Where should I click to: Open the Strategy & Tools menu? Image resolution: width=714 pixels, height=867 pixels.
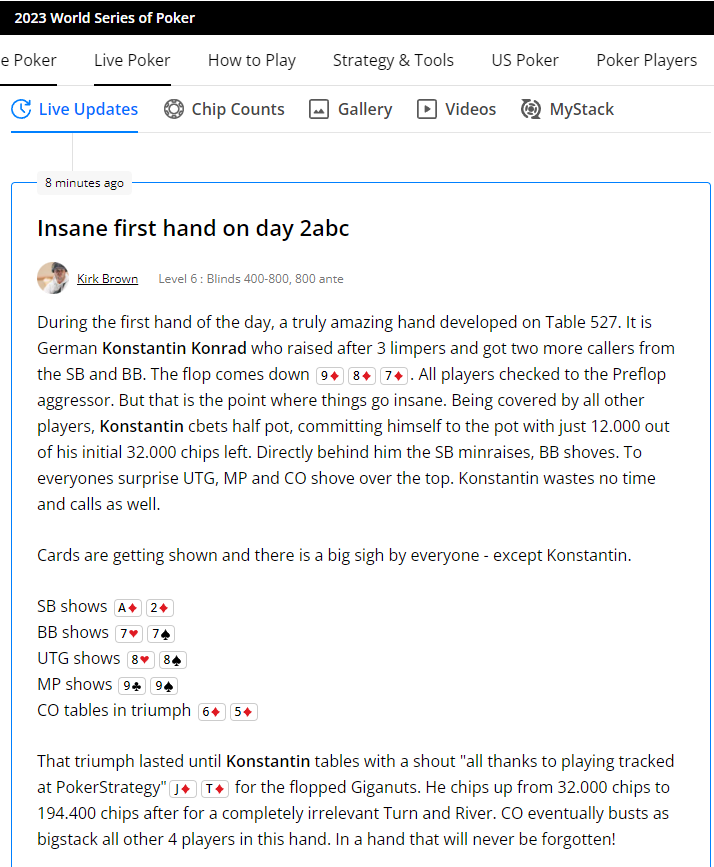[x=393, y=60]
